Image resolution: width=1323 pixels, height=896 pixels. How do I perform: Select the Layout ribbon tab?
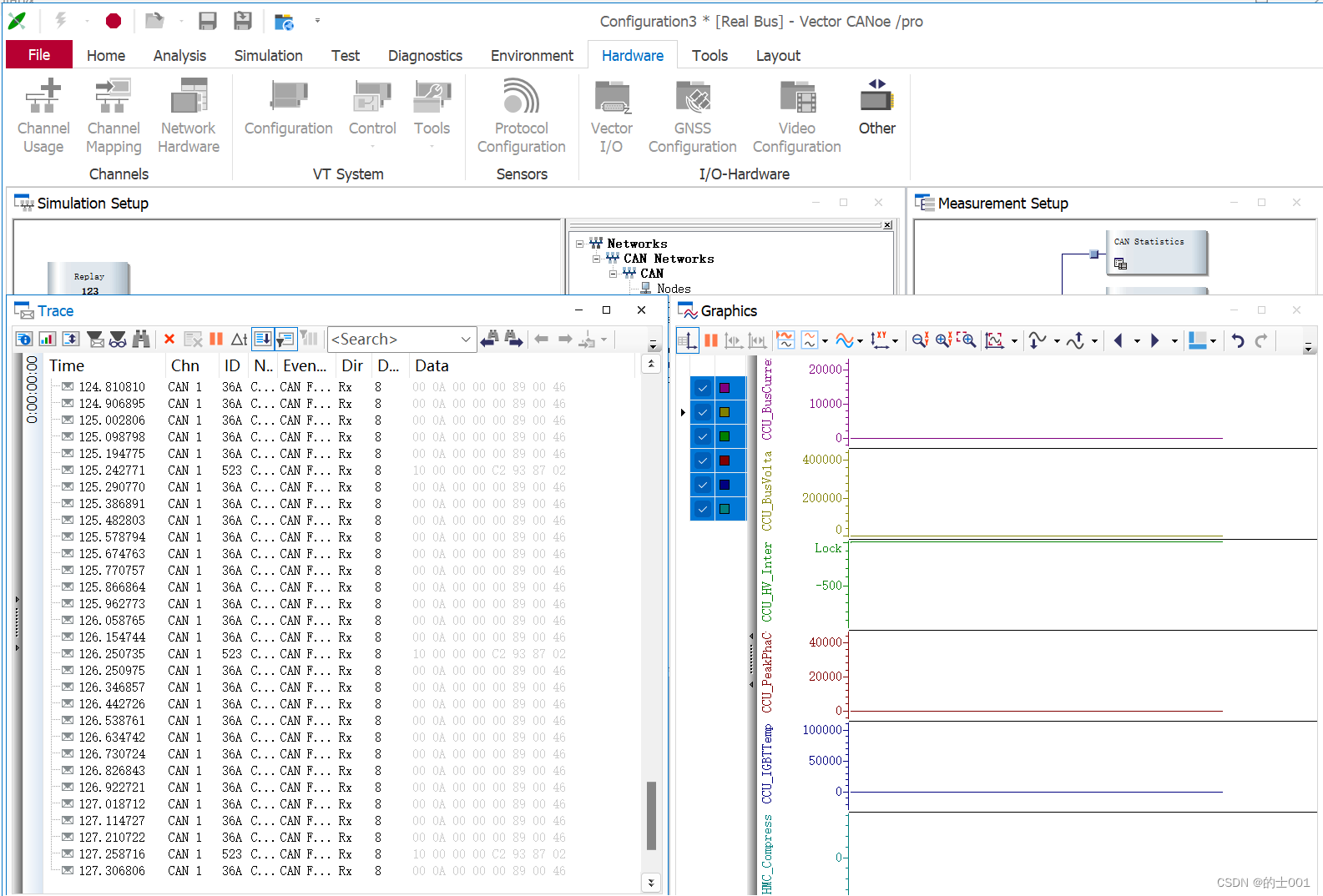(x=778, y=56)
